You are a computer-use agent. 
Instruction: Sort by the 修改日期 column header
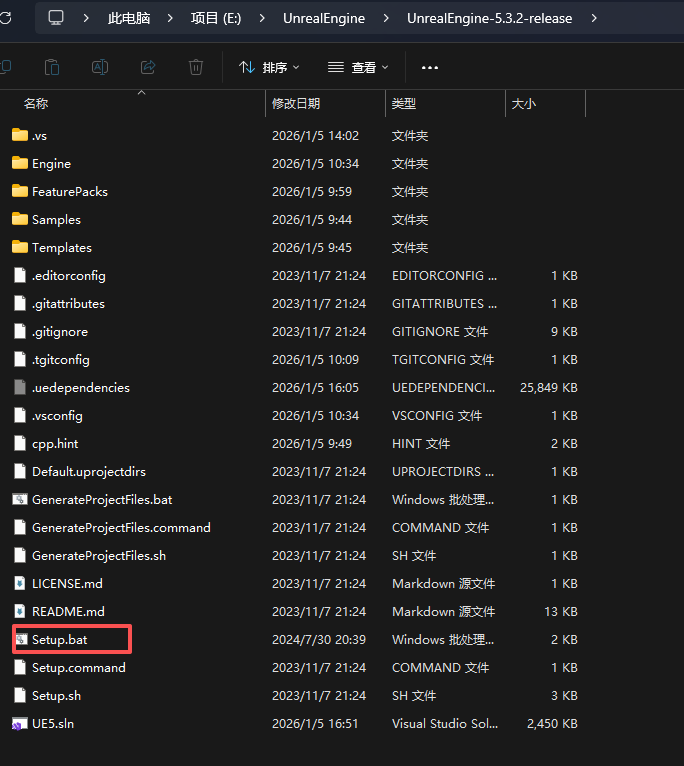click(296, 104)
